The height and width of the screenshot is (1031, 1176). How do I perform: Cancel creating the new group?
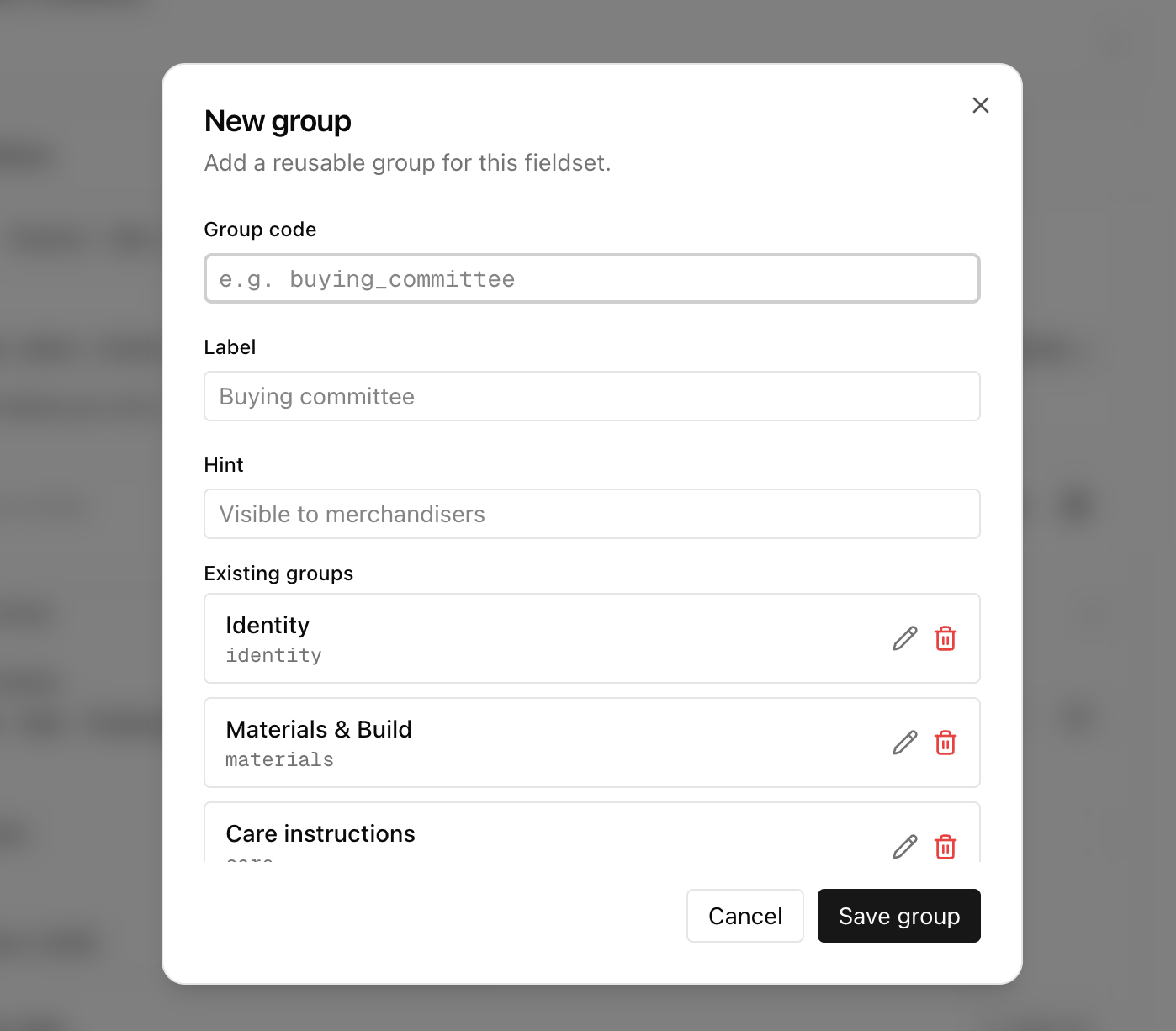744,916
